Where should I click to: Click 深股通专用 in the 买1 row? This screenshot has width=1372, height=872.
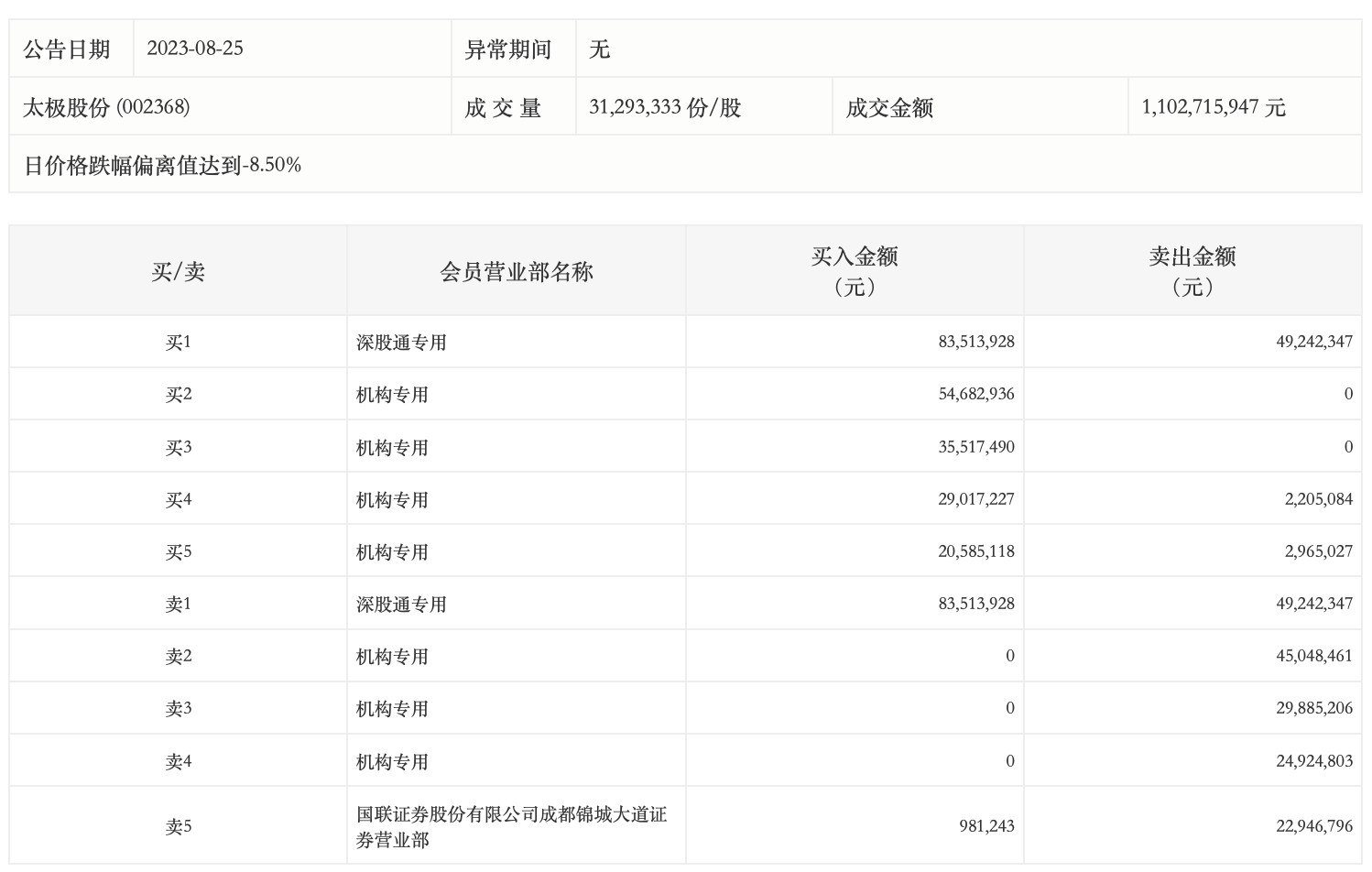tap(401, 343)
